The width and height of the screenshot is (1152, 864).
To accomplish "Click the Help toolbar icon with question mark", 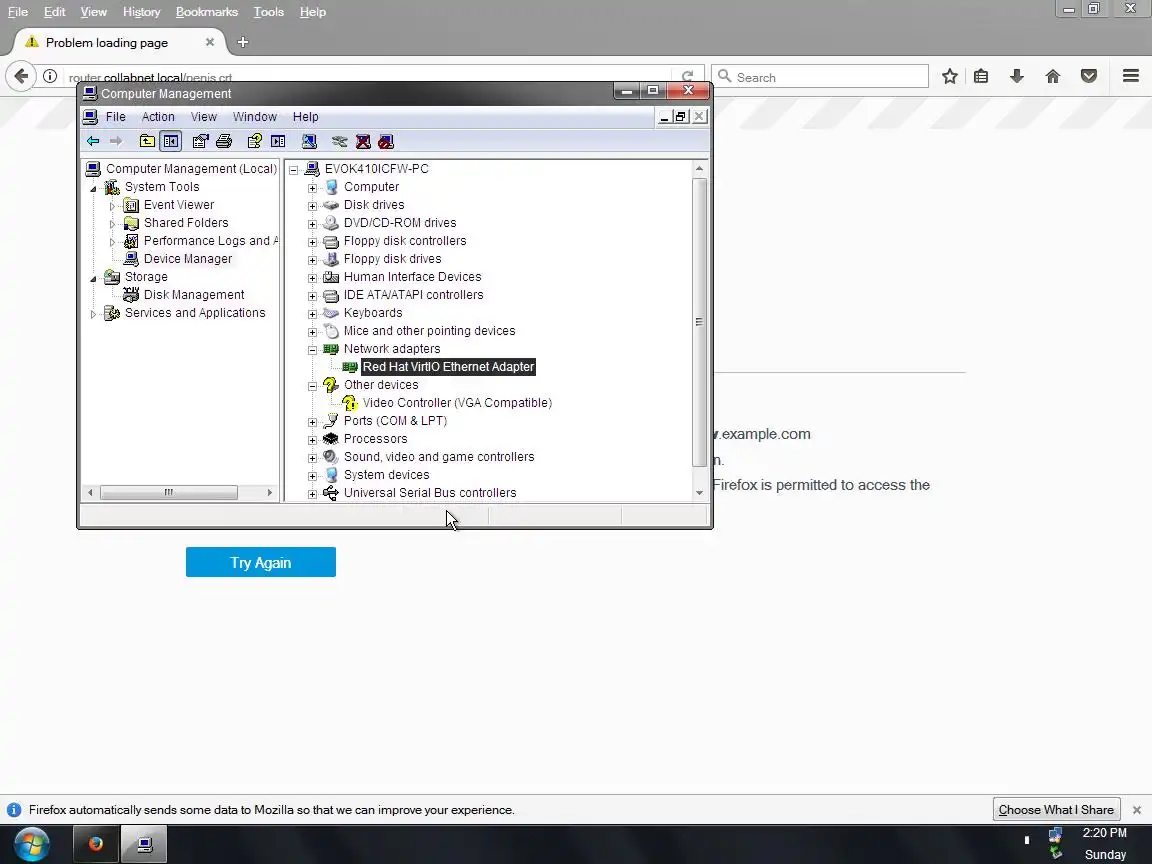I will tap(254, 141).
